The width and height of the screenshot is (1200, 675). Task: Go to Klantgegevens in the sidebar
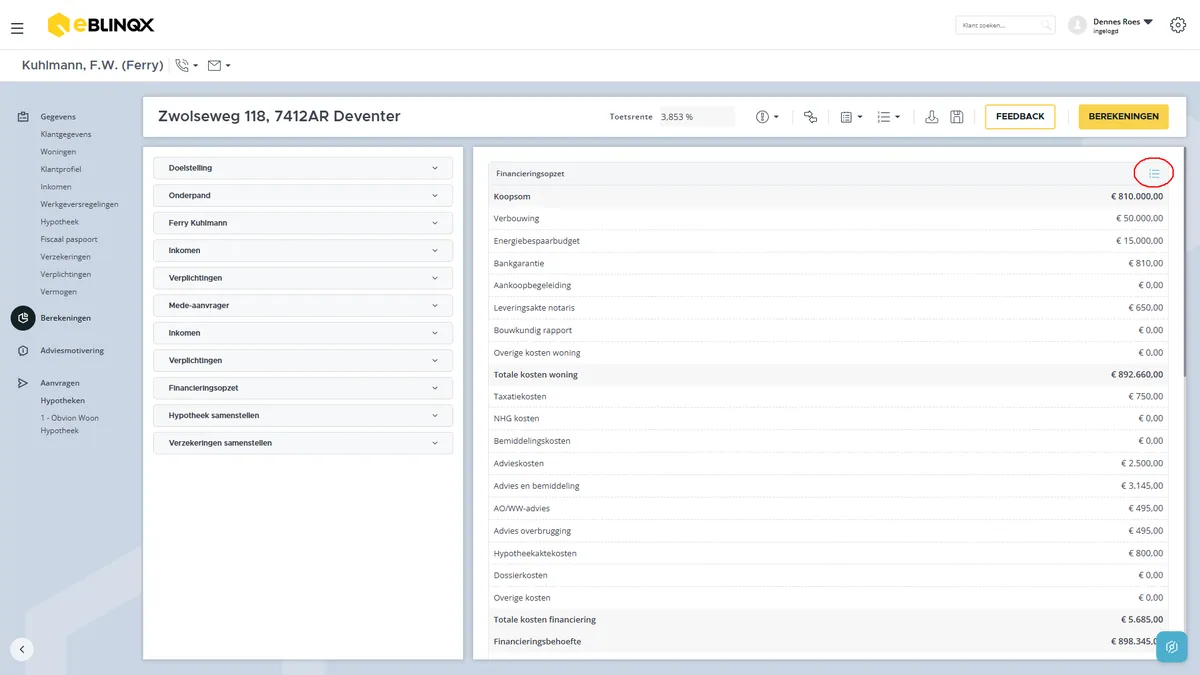point(66,134)
